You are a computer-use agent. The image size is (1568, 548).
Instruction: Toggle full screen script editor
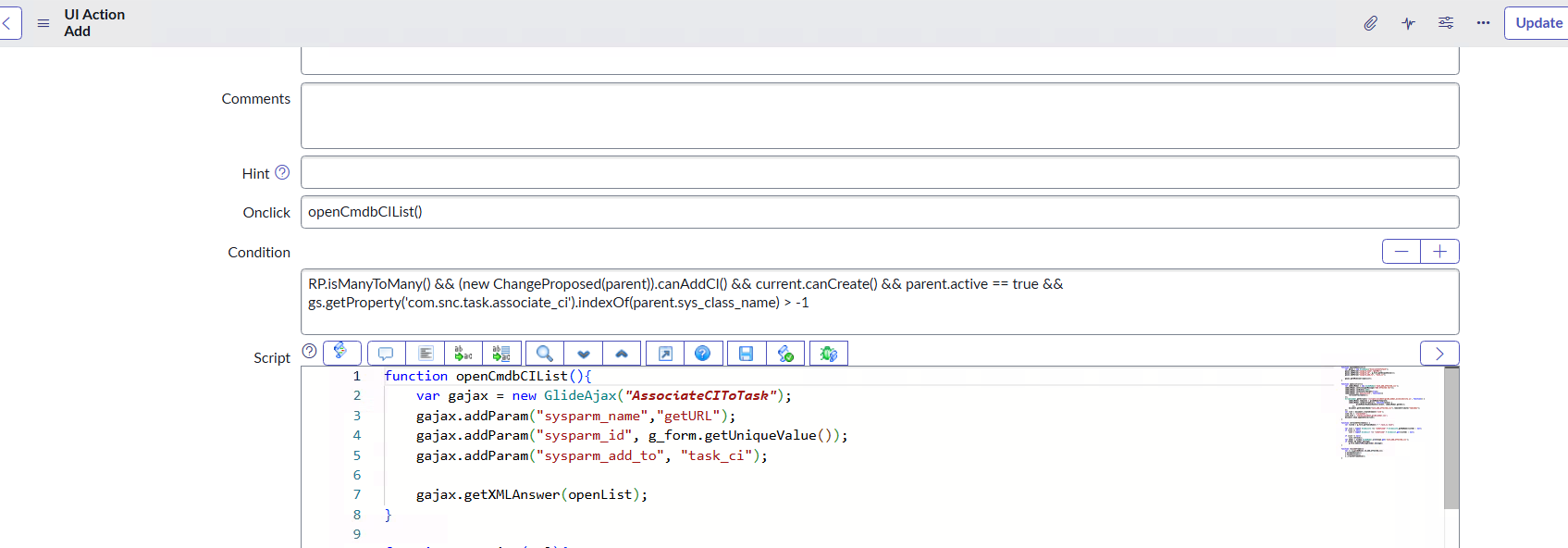[665, 354]
